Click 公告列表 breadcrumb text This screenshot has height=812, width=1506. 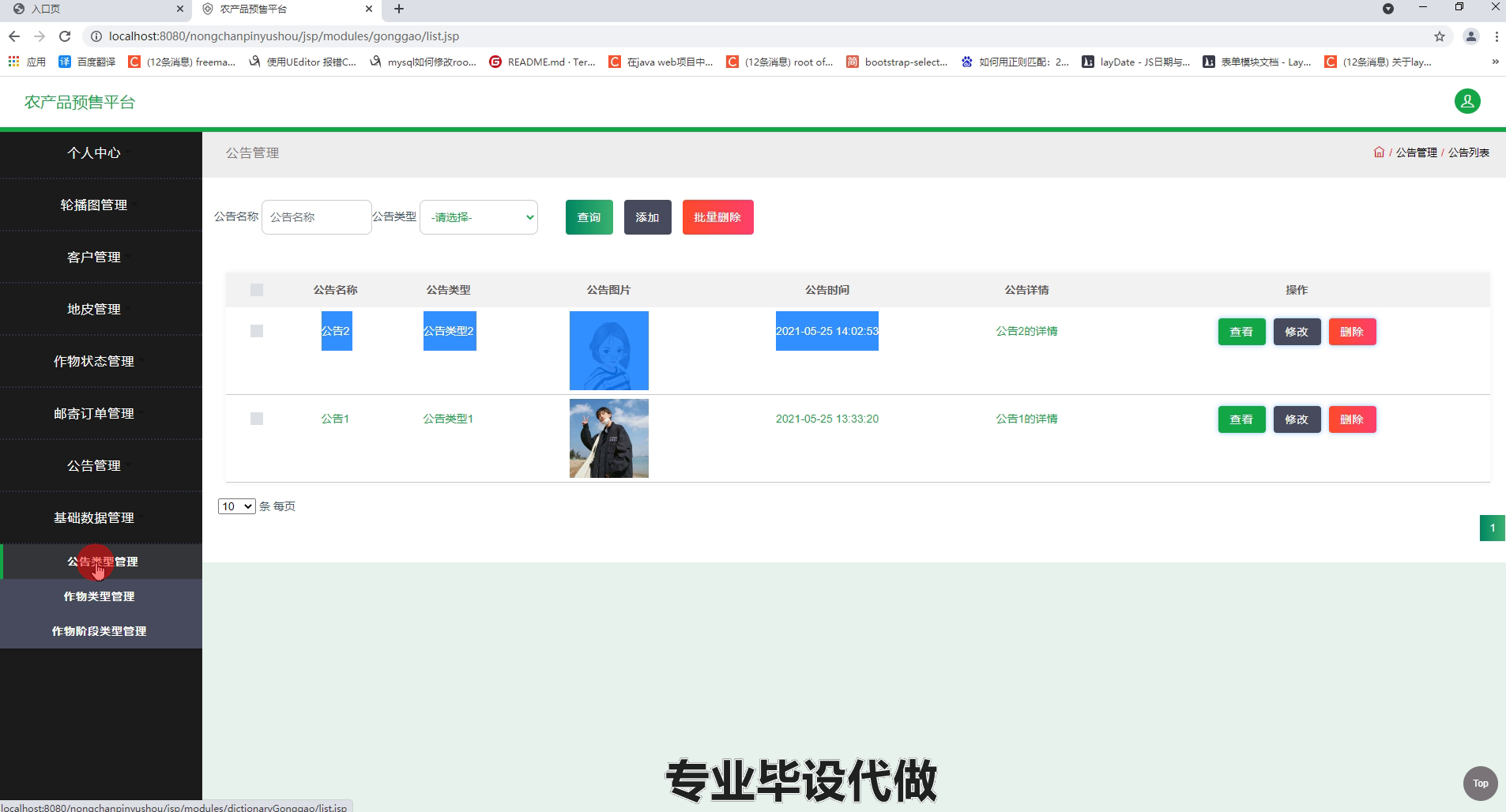coord(1469,152)
